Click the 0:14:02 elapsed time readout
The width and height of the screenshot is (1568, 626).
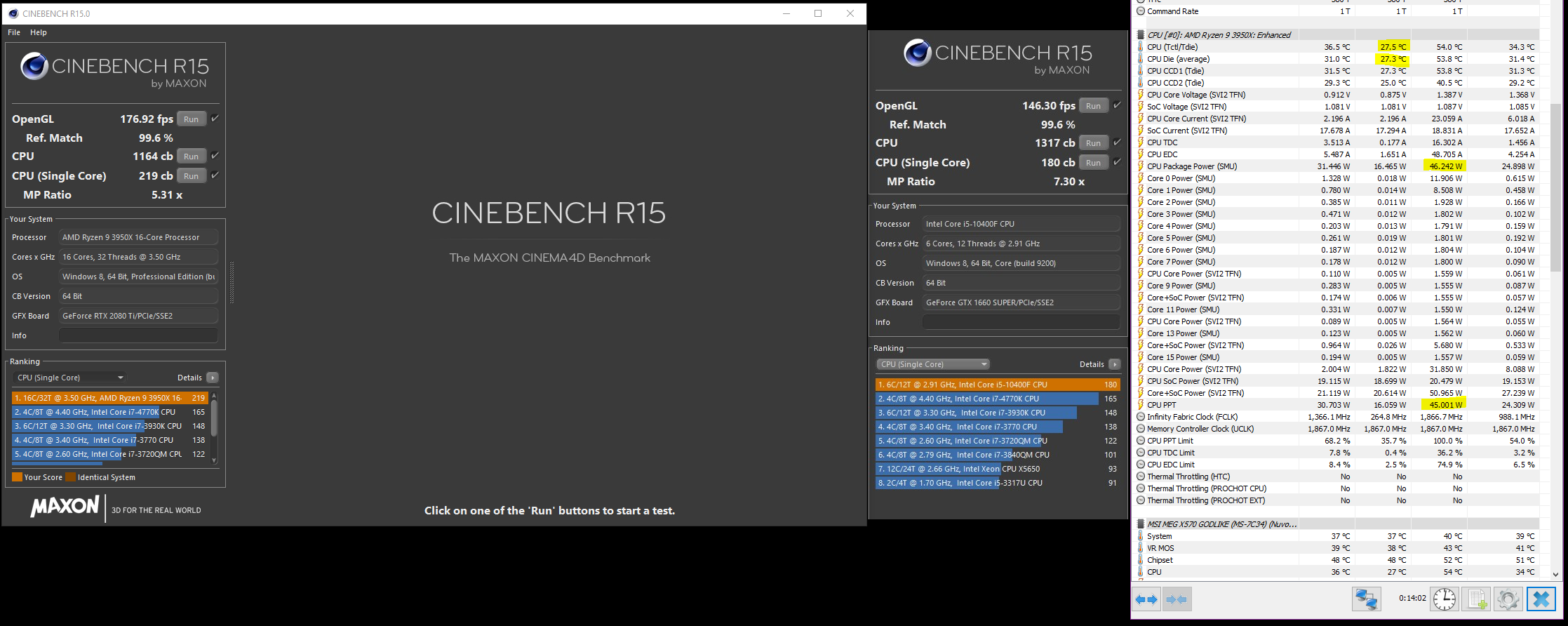pos(1412,599)
